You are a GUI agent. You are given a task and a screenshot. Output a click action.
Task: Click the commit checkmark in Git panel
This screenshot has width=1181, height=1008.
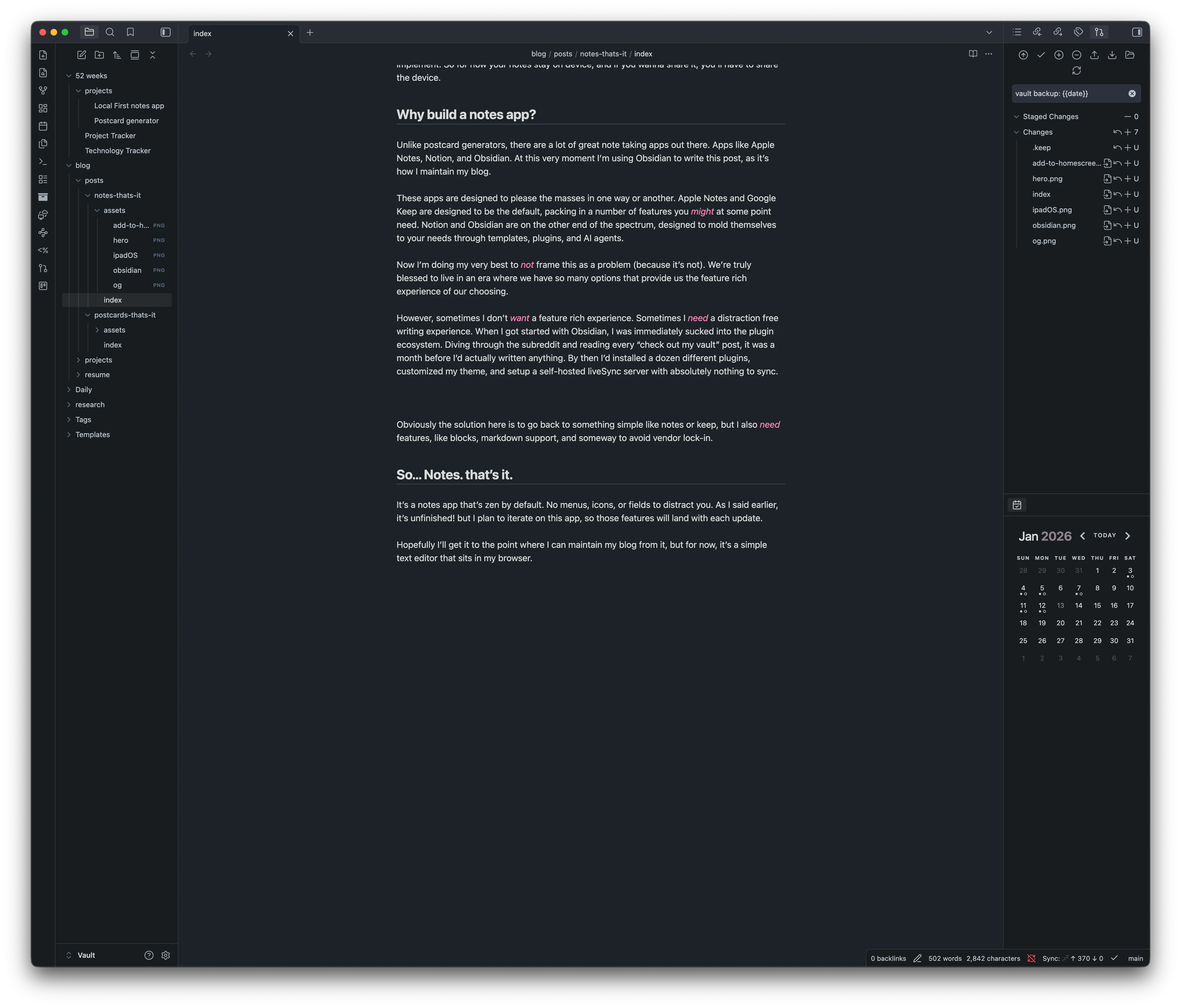[1041, 55]
